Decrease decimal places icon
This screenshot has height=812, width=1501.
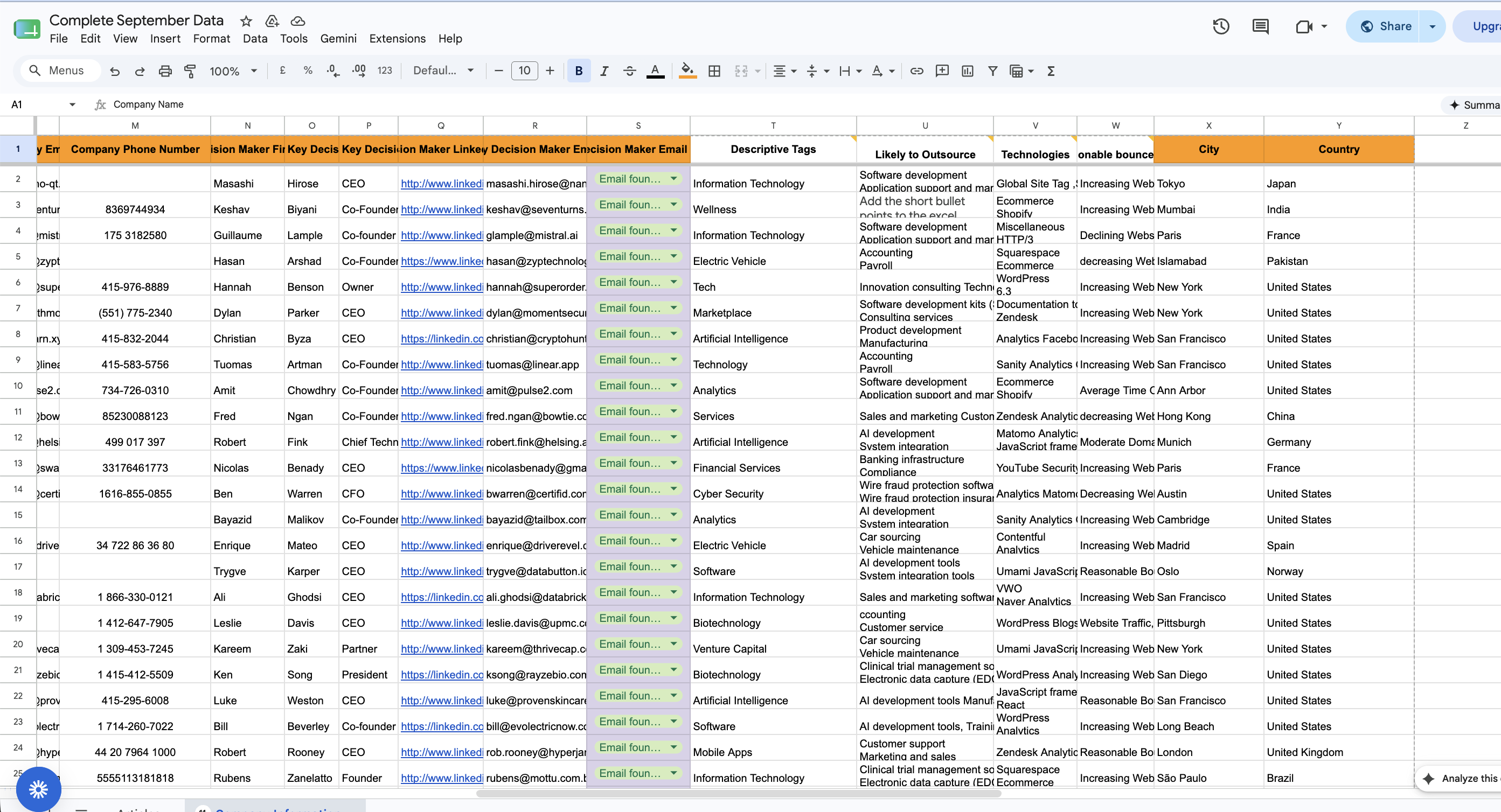click(x=333, y=71)
